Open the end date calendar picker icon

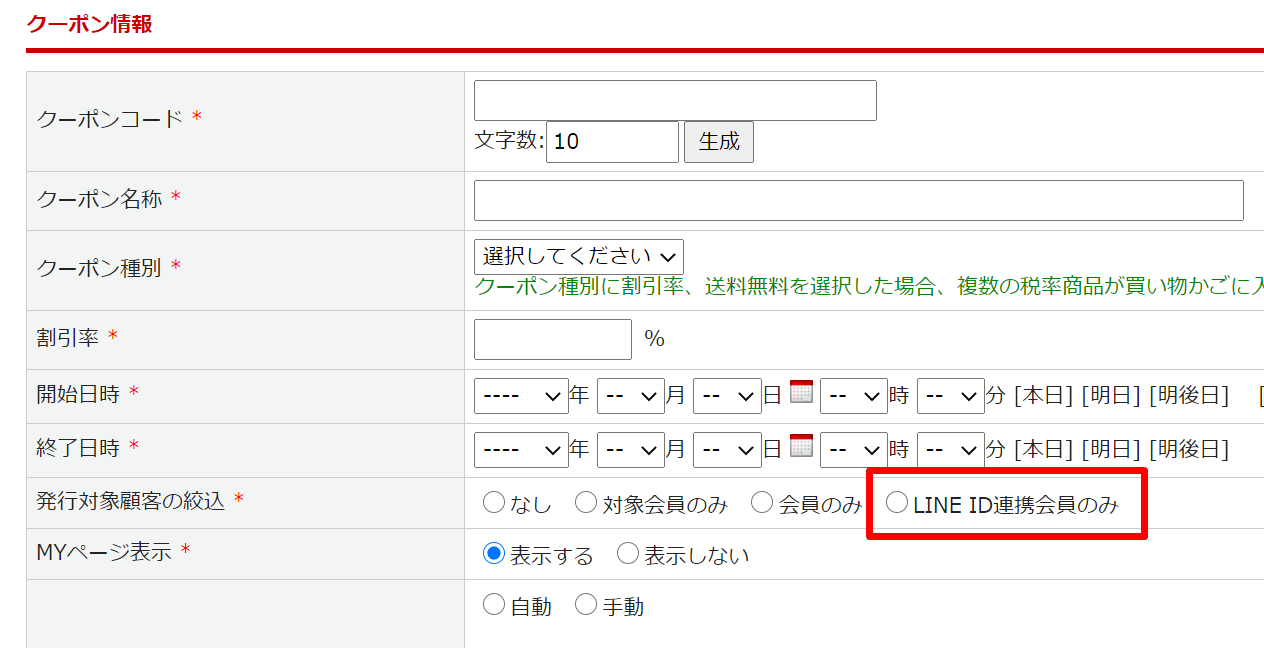click(x=801, y=446)
